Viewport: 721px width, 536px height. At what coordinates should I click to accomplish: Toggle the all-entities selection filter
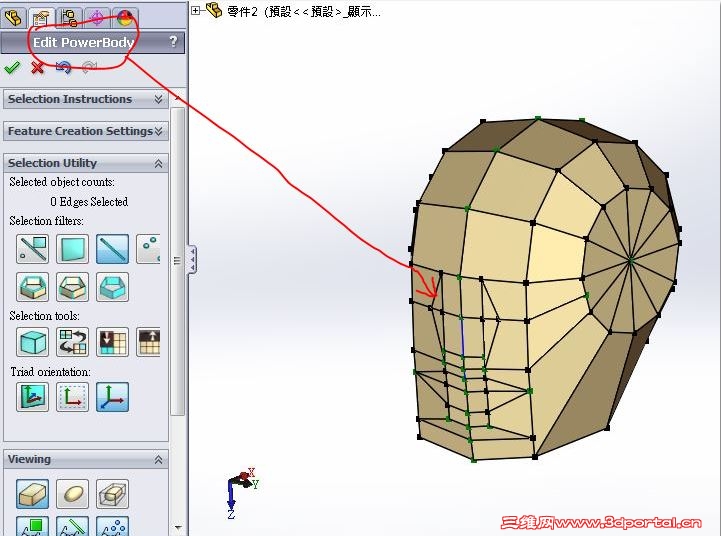(x=32, y=249)
